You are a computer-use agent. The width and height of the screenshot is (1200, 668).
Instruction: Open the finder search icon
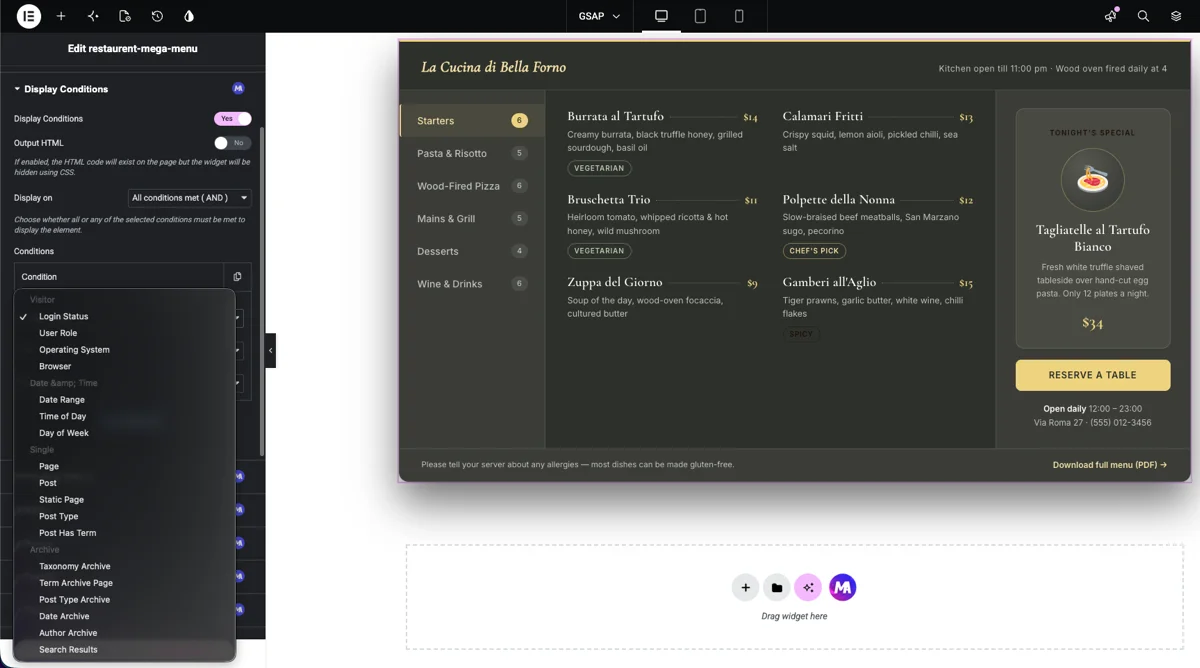point(1143,16)
